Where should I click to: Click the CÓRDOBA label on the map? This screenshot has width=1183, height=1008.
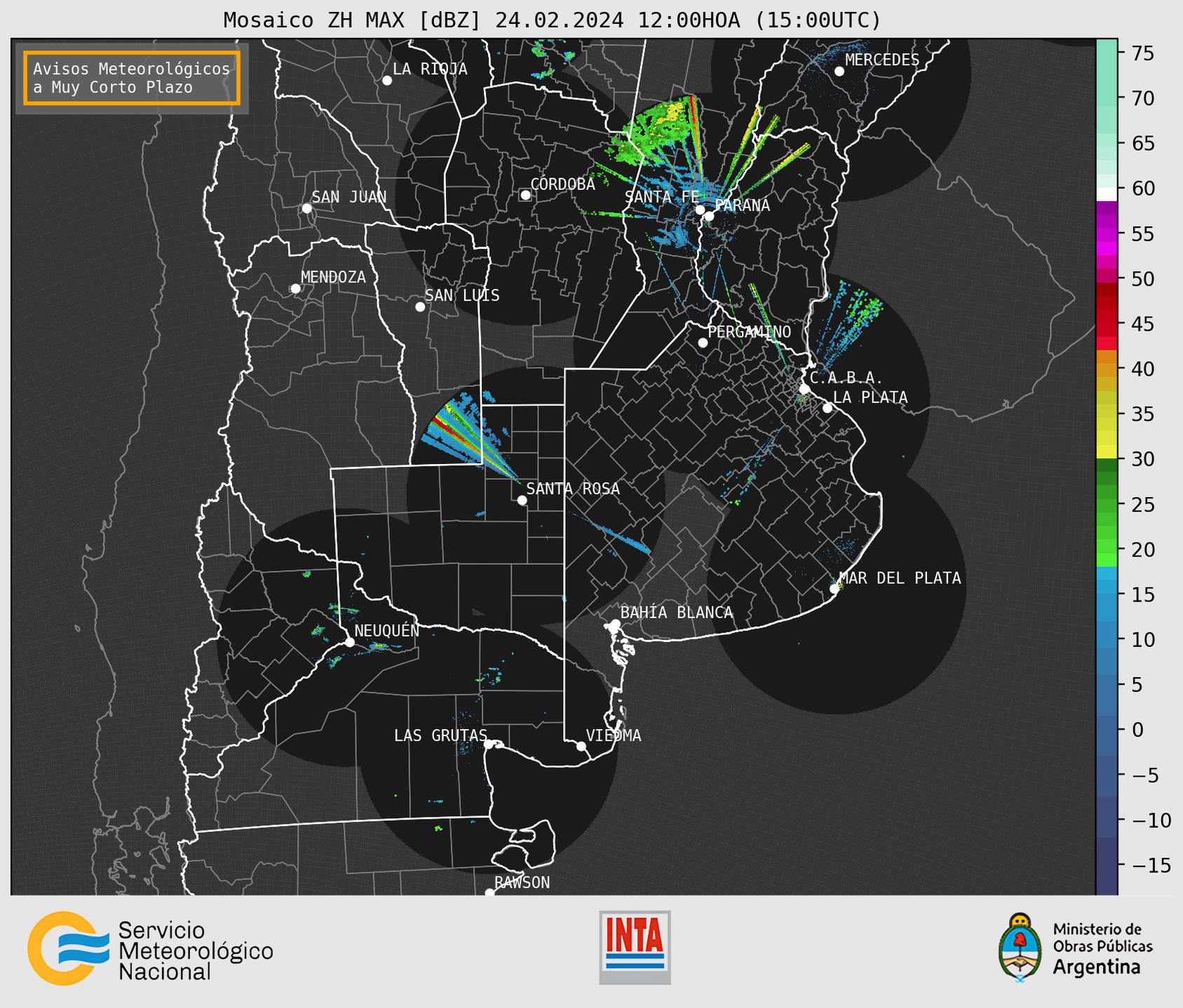tap(562, 184)
